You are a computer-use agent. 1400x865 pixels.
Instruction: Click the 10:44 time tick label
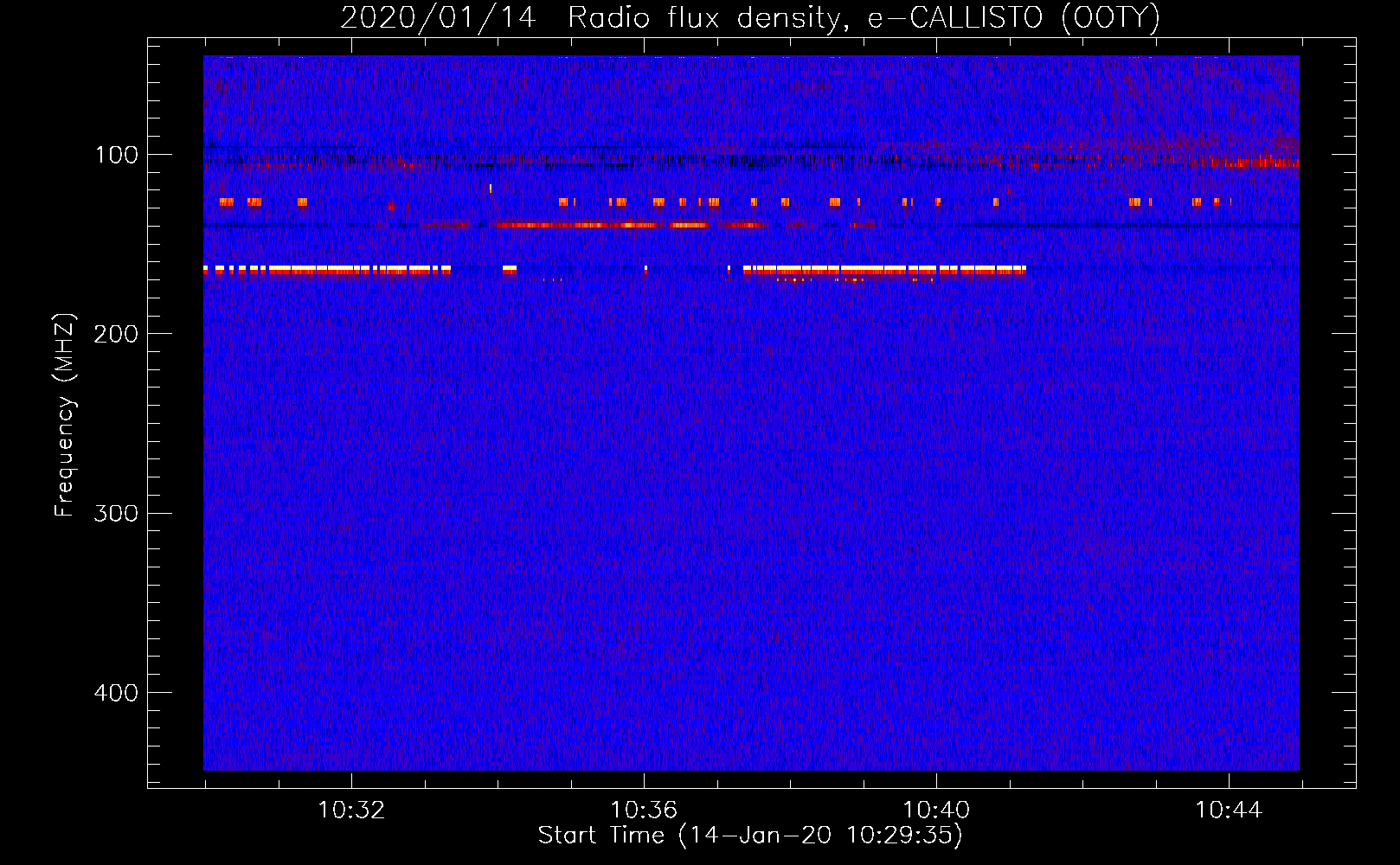pos(1229,811)
